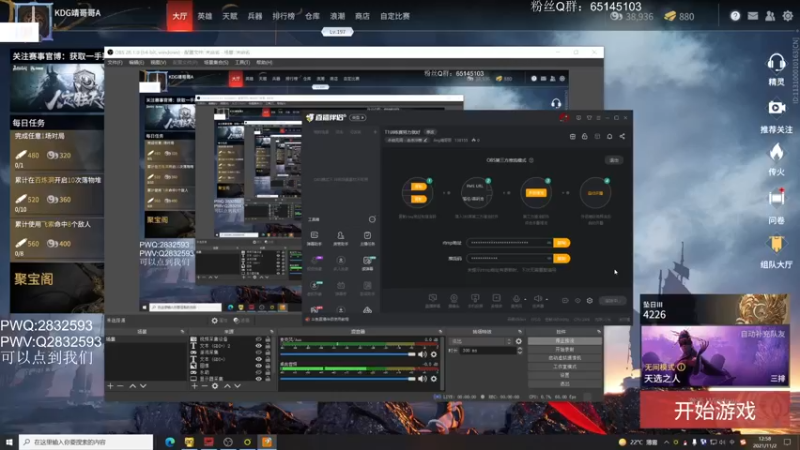Lock the 视频采集设备 source
Image resolution: width=800 pixels, height=450 pixels.
268,339
